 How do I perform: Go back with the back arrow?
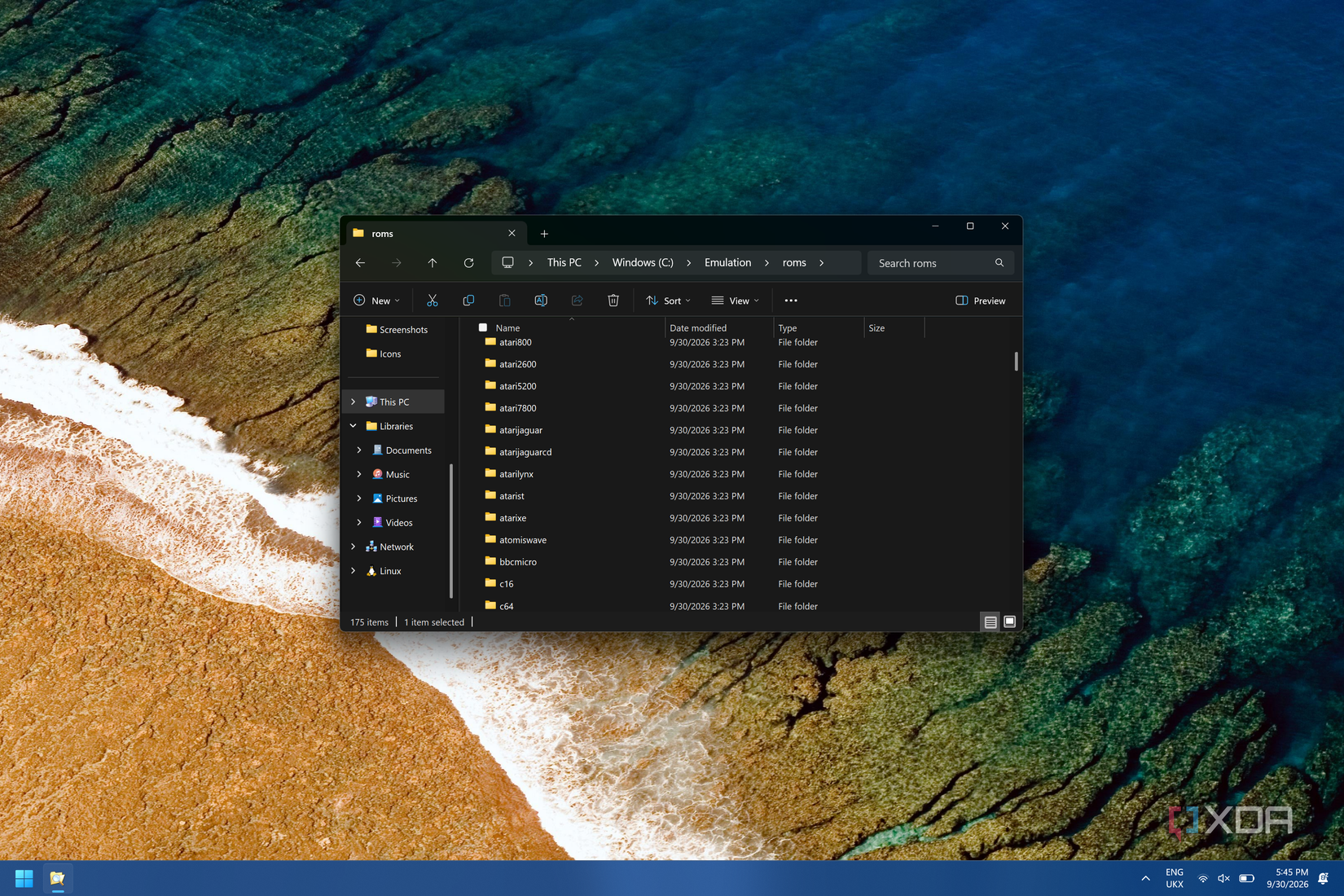point(360,262)
